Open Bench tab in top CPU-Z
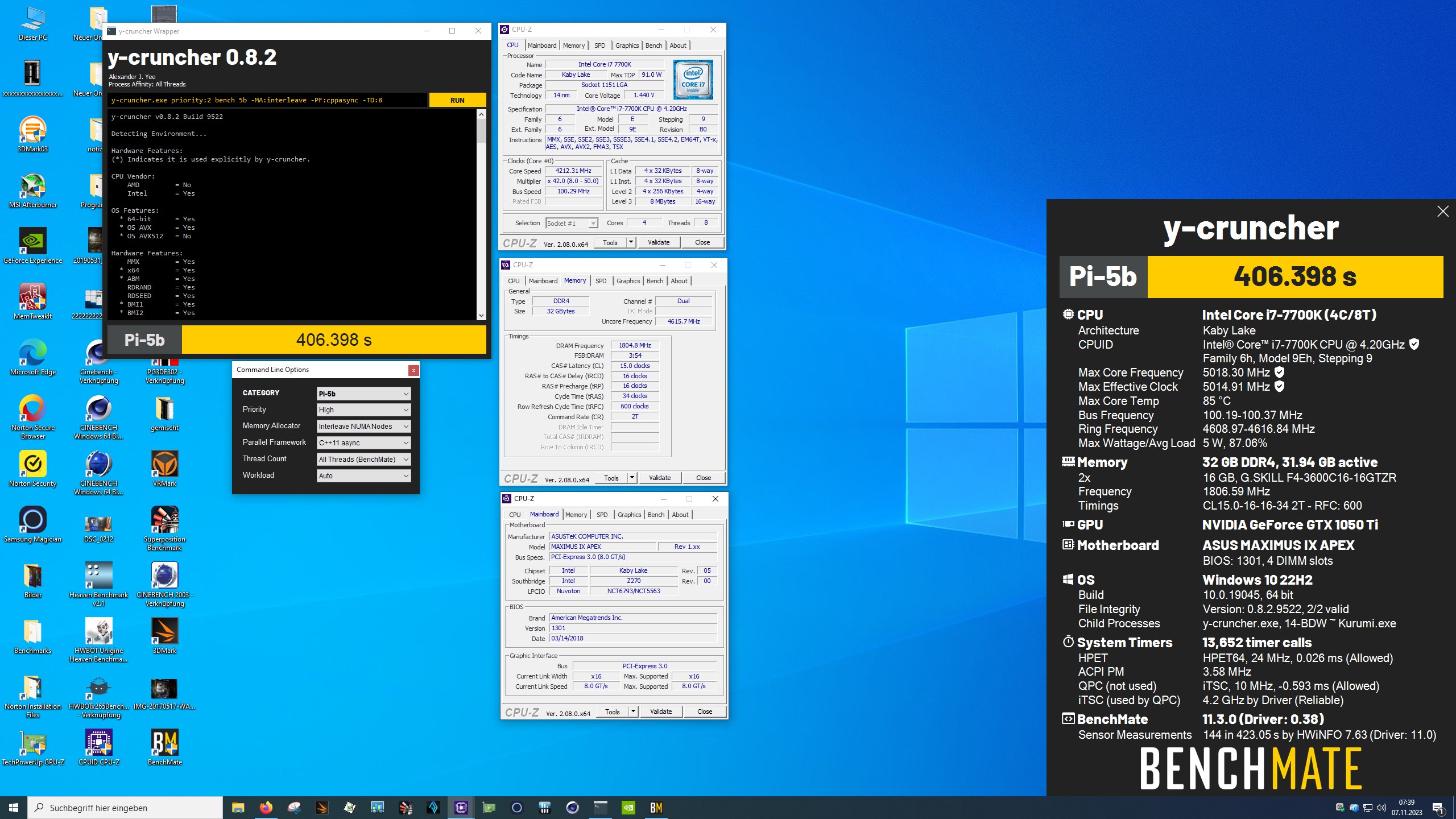This screenshot has height=819, width=1456. (653, 45)
